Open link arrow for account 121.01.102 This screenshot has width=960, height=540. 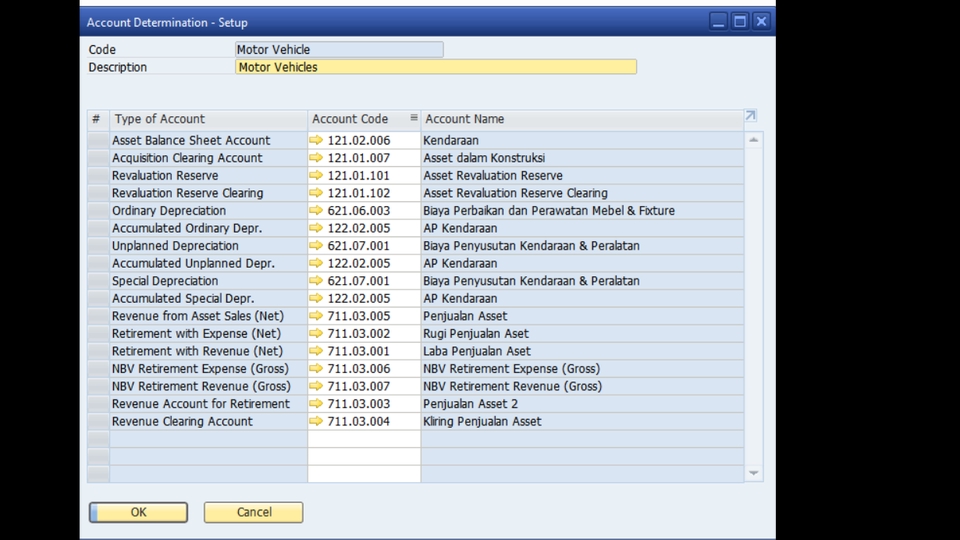click(x=315, y=193)
